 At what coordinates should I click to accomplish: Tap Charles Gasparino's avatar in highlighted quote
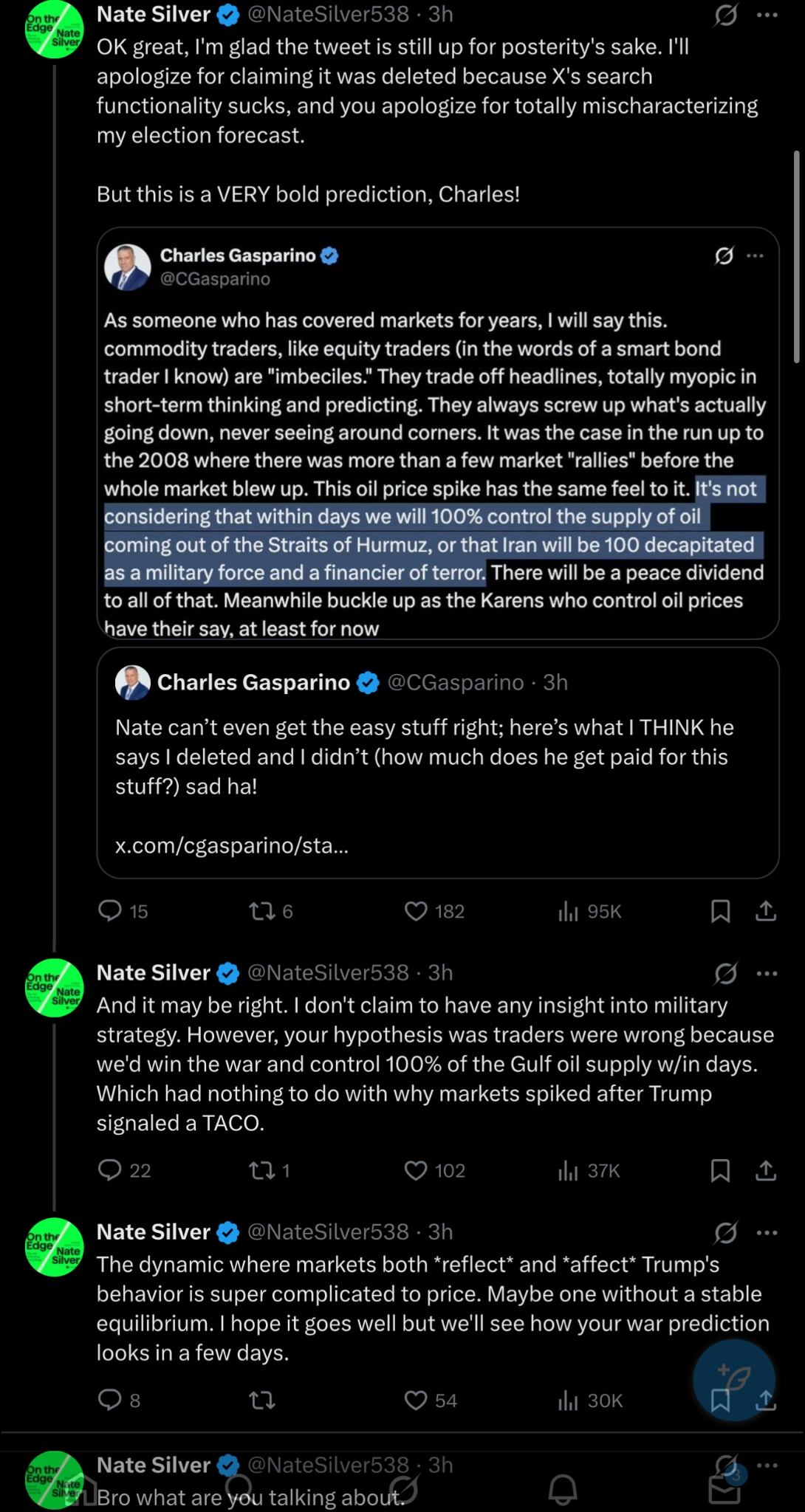pyautogui.click(x=127, y=267)
